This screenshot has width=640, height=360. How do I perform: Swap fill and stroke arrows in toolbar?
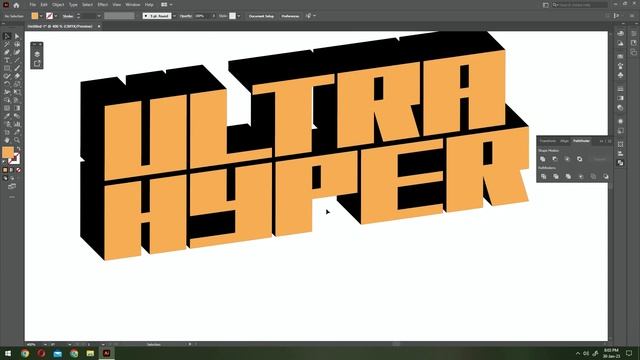pyautogui.click(x=18, y=149)
